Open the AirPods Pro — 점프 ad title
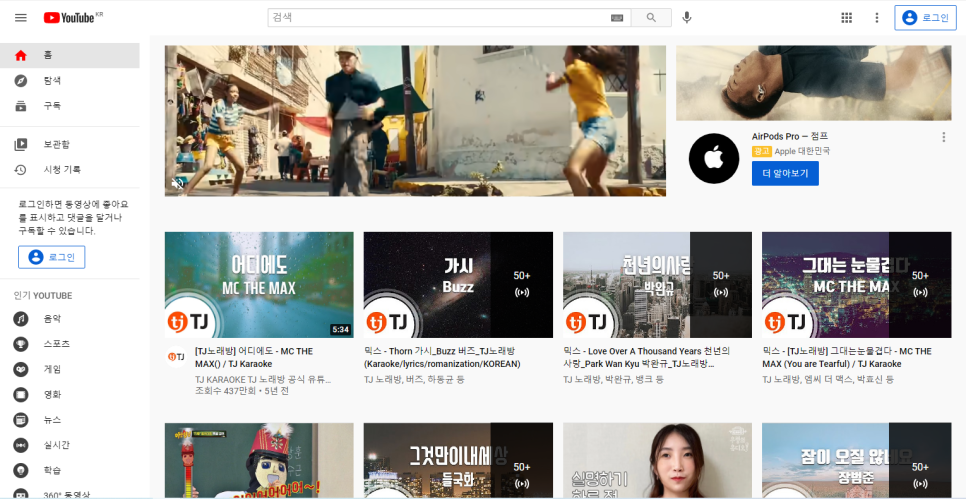Viewport: 966px width, 499px height. (790, 137)
